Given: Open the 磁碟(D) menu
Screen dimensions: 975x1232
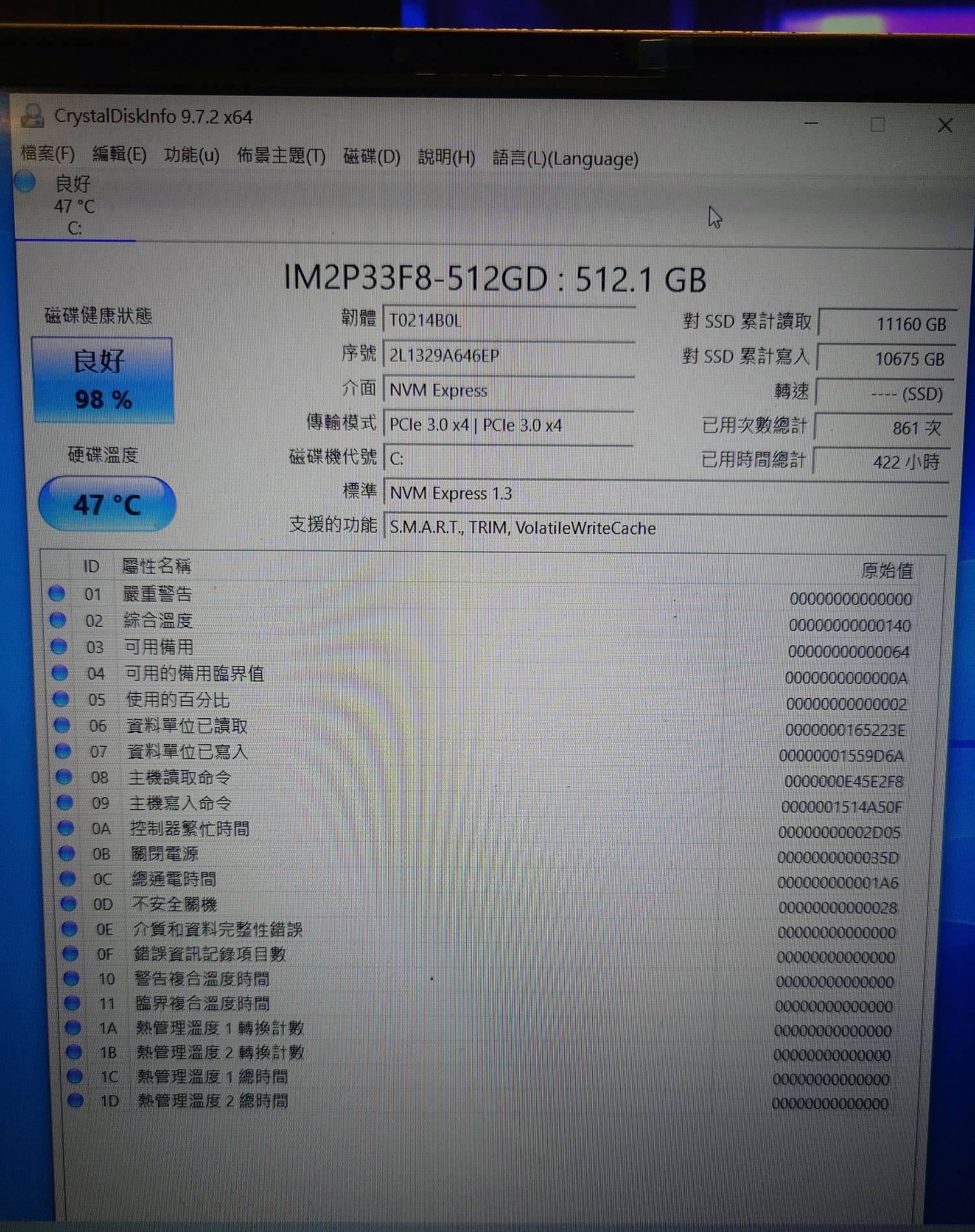Looking at the screenshot, I should click(x=371, y=156).
